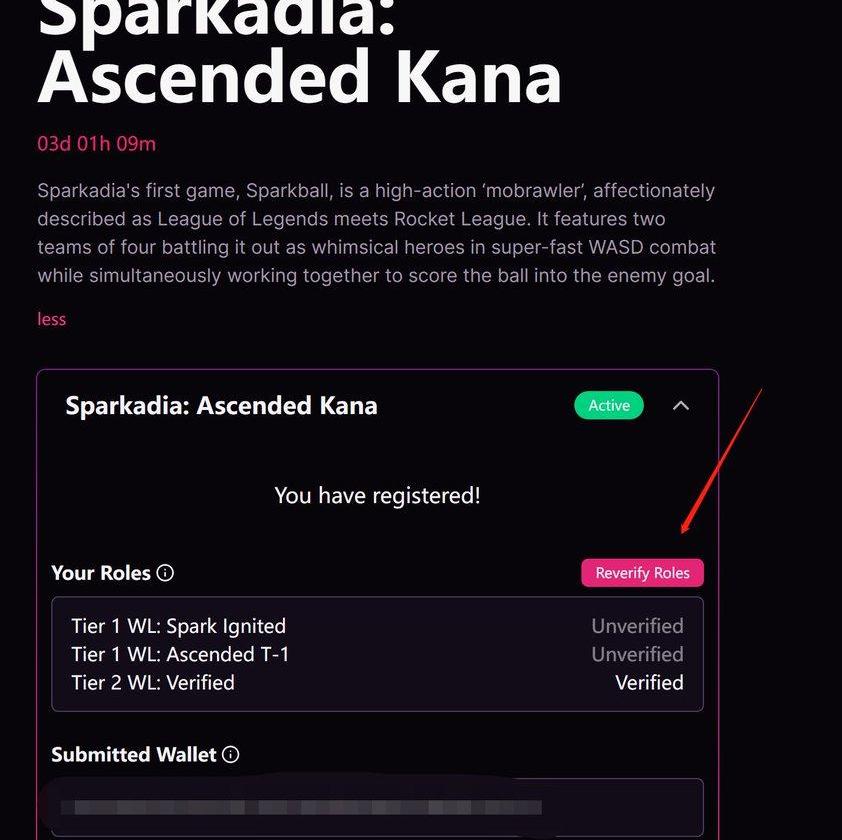Select the Tier 2 WL: Verified role label

tap(153, 683)
